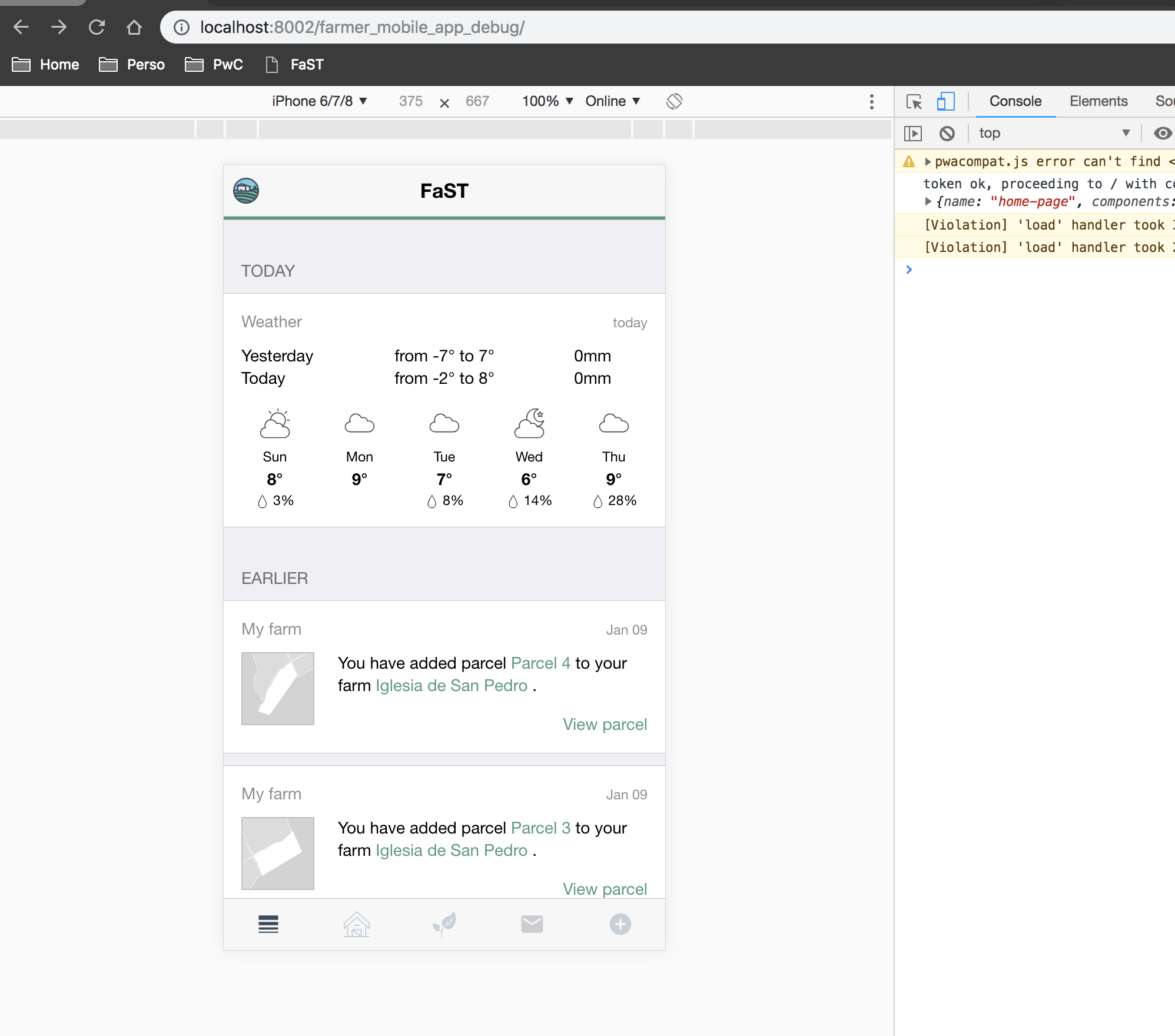The height and width of the screenshot is (1036, 1175).
Task: Open the 100% zoom dropdown
Action: 547,101
